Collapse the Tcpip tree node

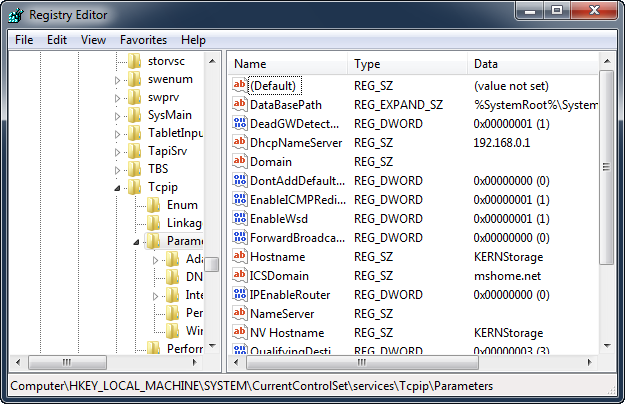(x=119, y=187)
